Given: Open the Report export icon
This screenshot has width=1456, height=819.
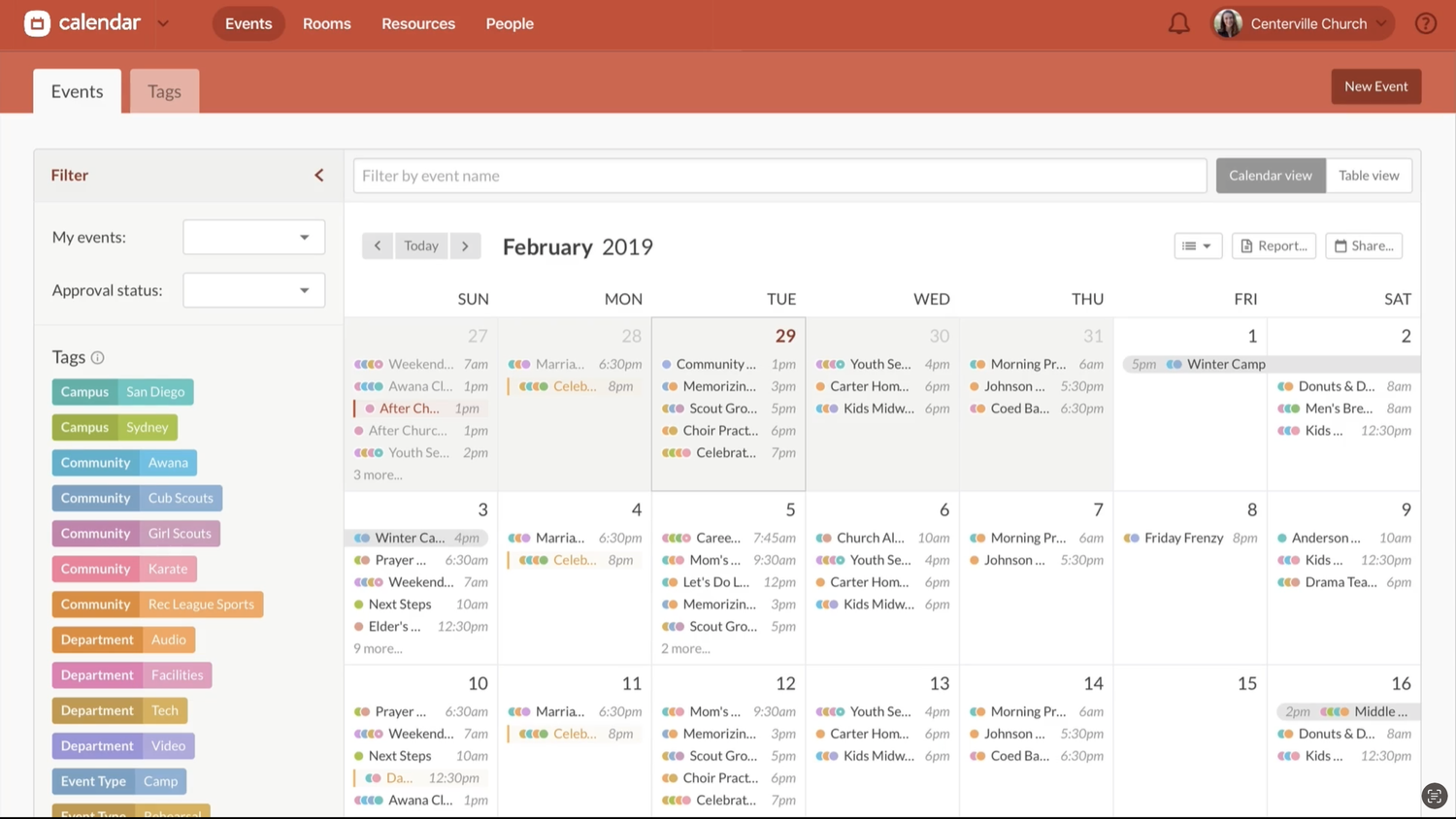Looking at the screenshot, I should [1273, 246].
